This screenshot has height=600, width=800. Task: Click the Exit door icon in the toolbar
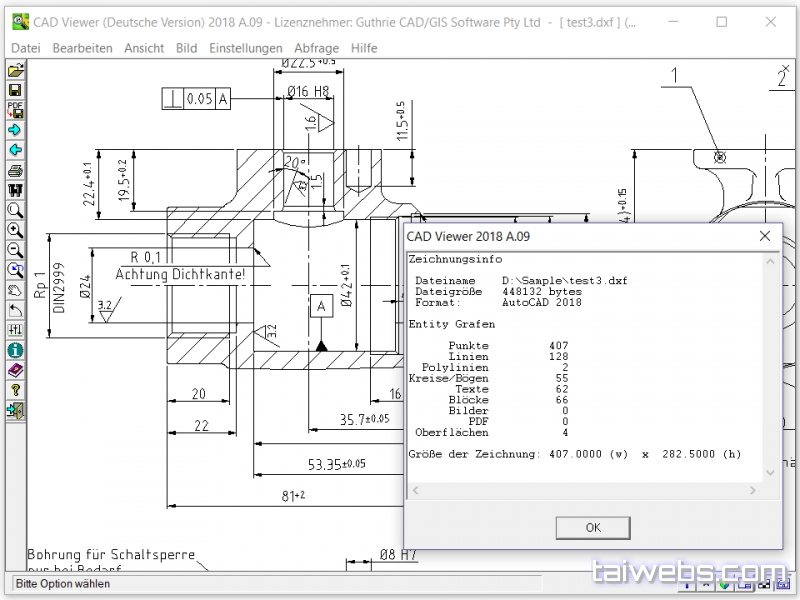[15, 410]
